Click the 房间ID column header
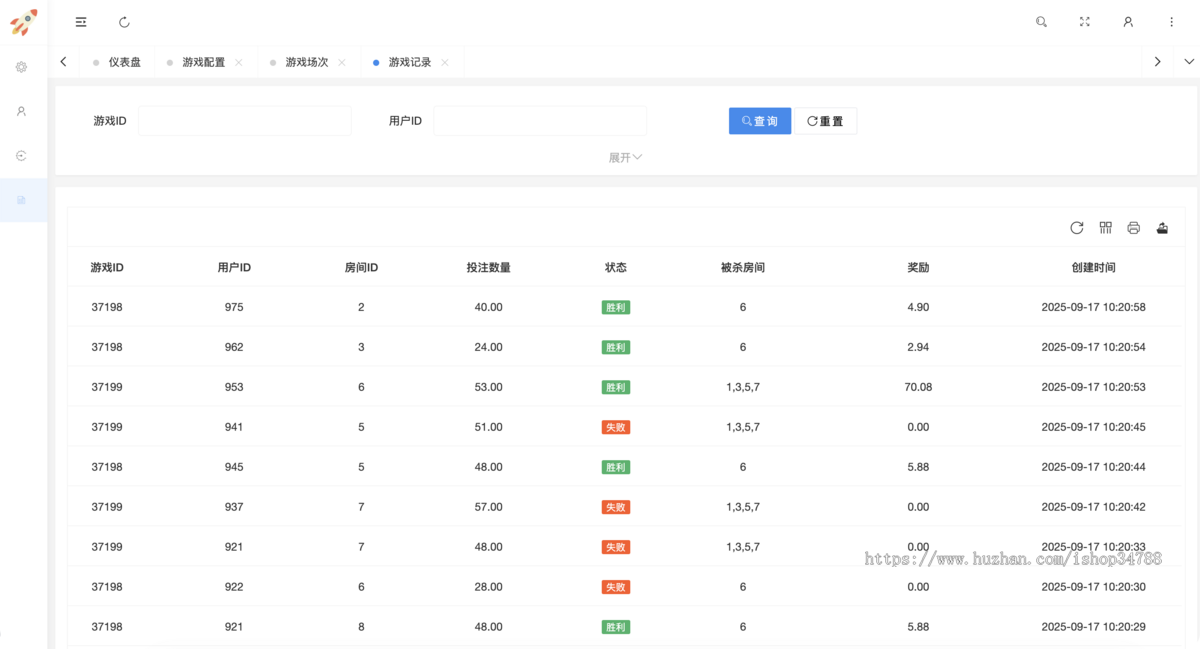This screenshot has width=1200, height=649. (x=361, y=268)
